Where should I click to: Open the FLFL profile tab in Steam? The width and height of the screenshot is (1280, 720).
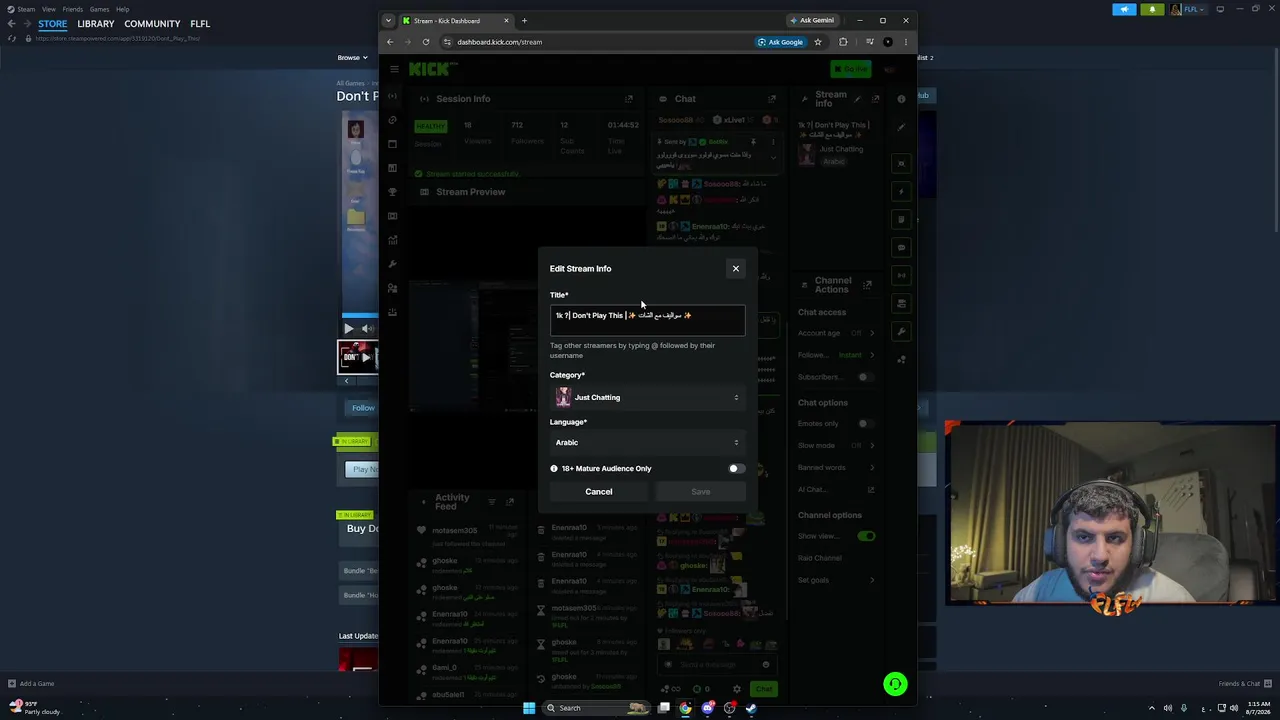200,24
